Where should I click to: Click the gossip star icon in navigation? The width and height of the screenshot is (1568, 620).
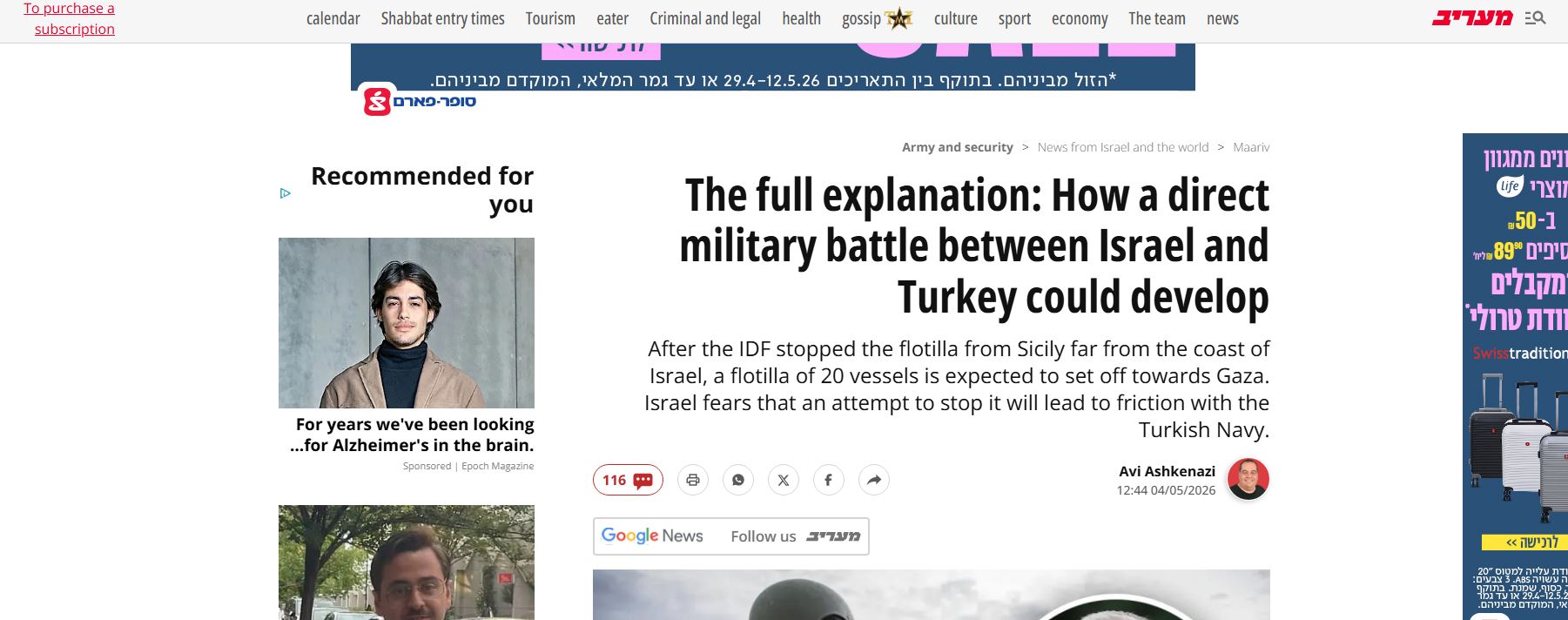tap(898, 18)
